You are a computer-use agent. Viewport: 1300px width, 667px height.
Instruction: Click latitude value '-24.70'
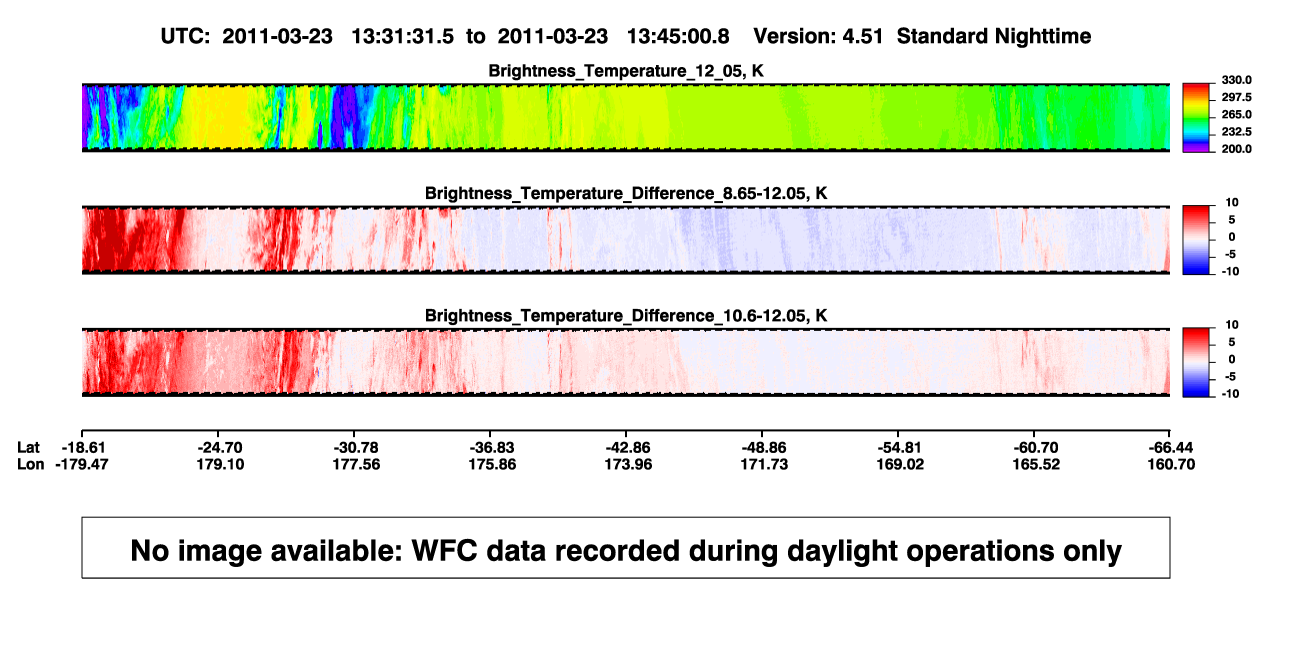tap(220, 447)
